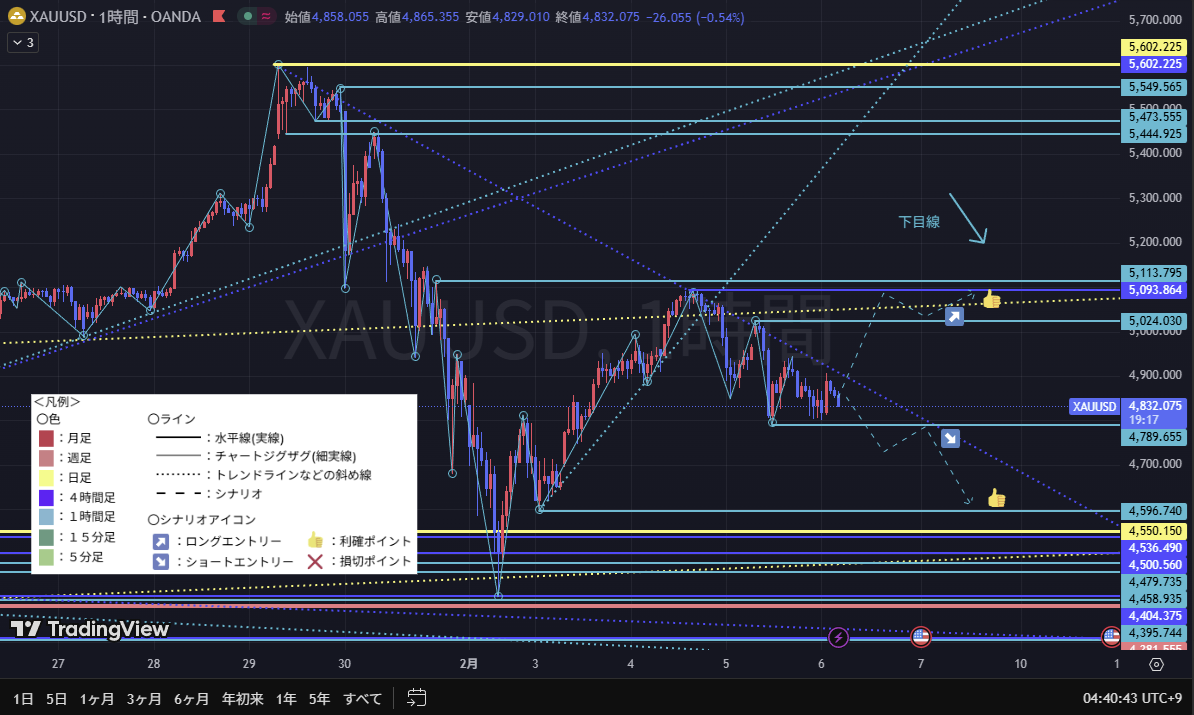Click the red flag icon beside OANDA
The width and height of the screenshot is (1194, 715).
pos(217,17)
